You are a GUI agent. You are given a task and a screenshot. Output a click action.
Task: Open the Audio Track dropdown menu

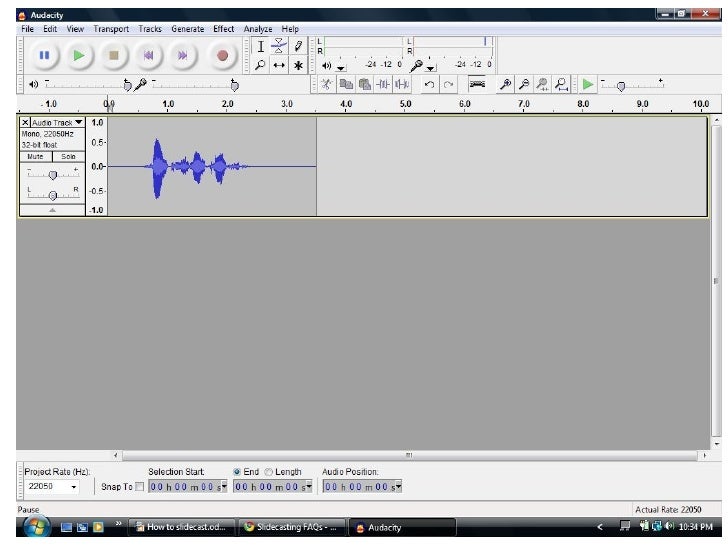click(58, 122)
